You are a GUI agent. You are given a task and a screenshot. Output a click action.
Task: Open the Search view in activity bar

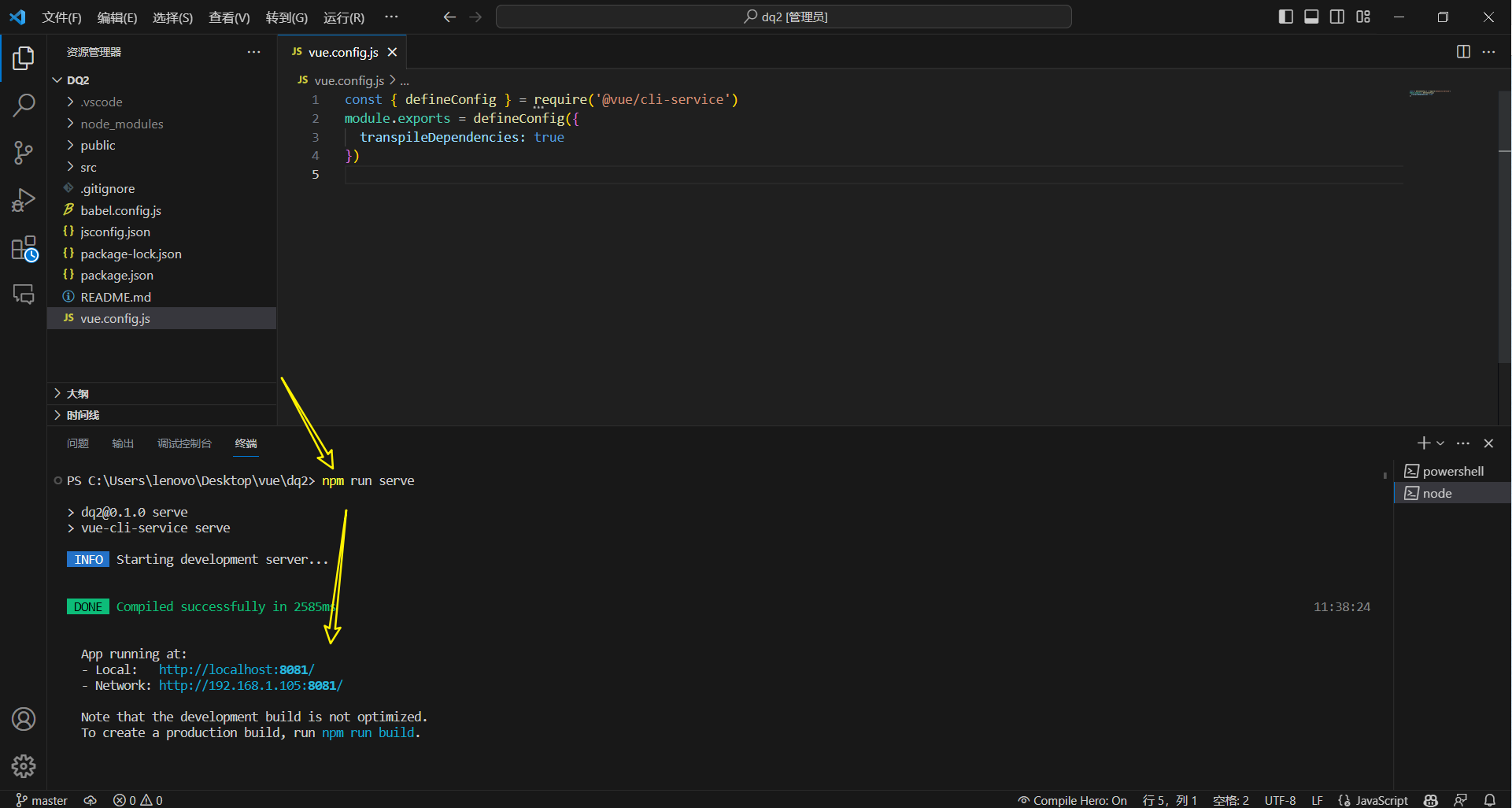click(x=24, y=105)
